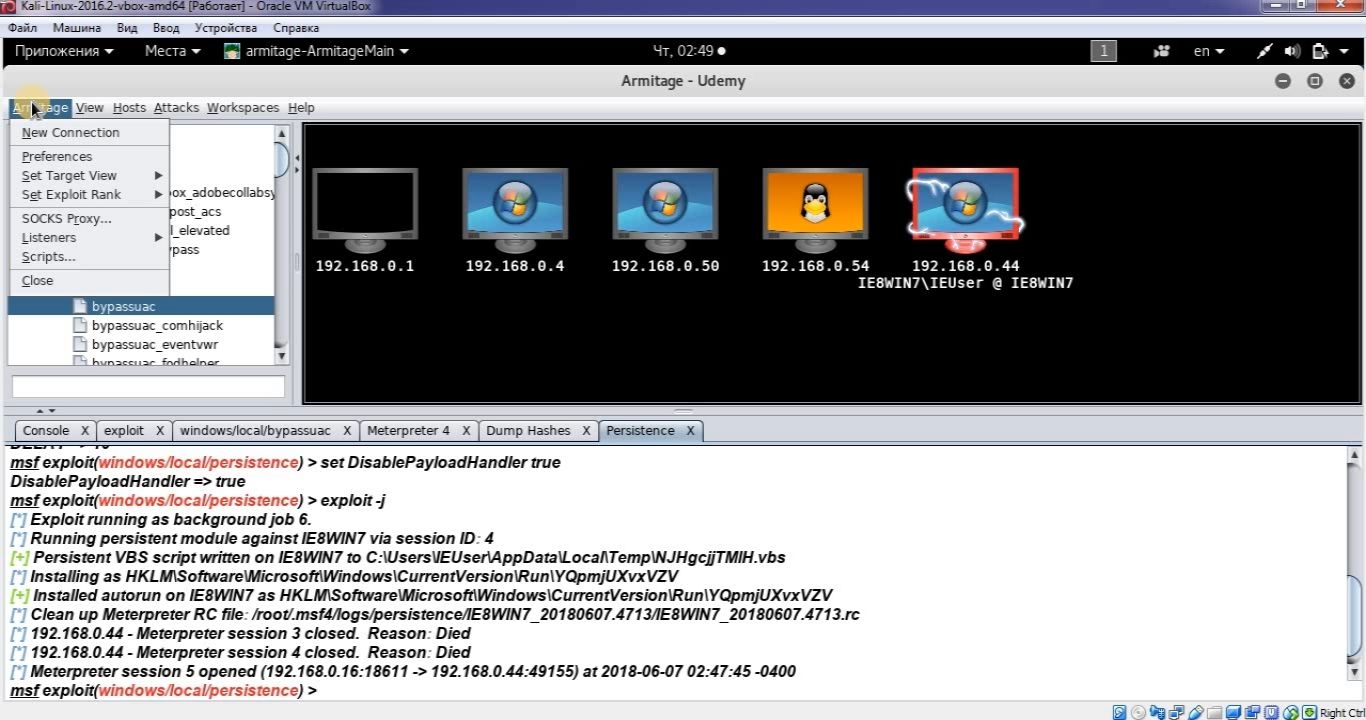Screen dimensions: 1366x720
Task: Open the Attacks menu
Action: pos(176,108)
